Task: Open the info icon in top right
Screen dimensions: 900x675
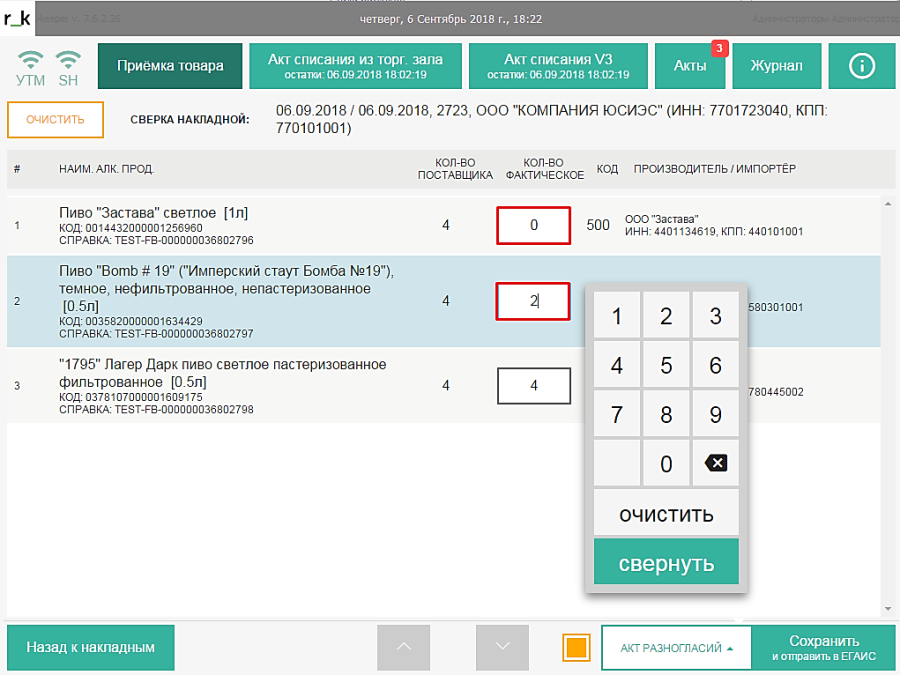Action: pyautogui.click(x=861, y=66)
